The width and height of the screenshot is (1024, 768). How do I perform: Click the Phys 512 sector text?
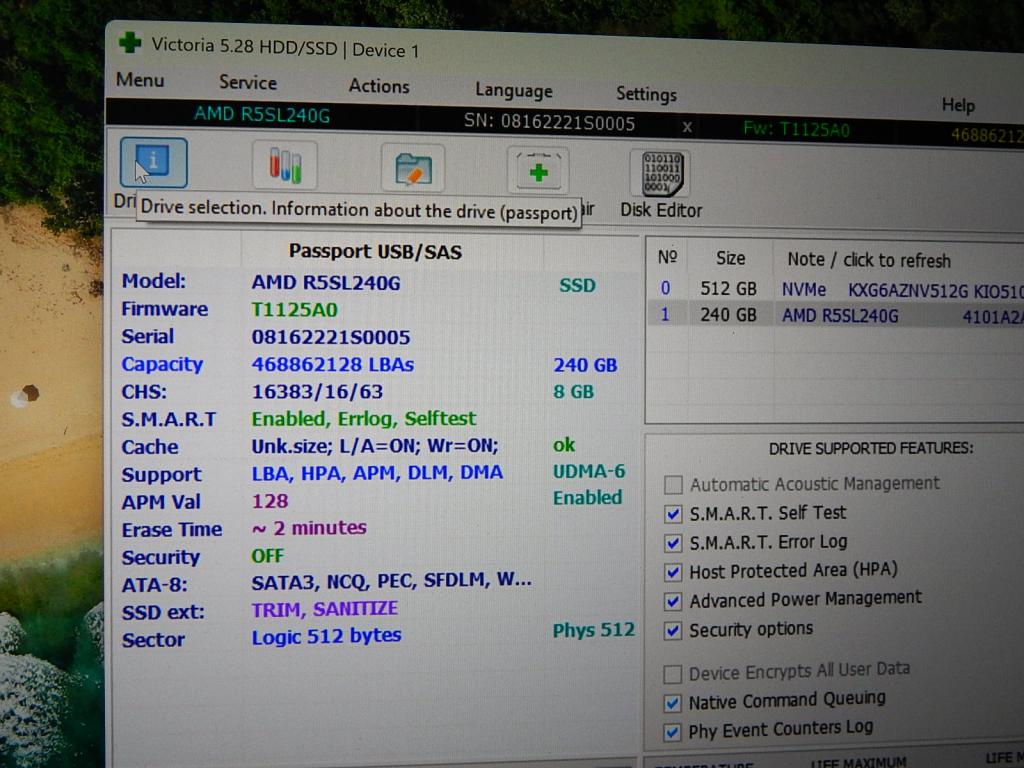point(594,630)
